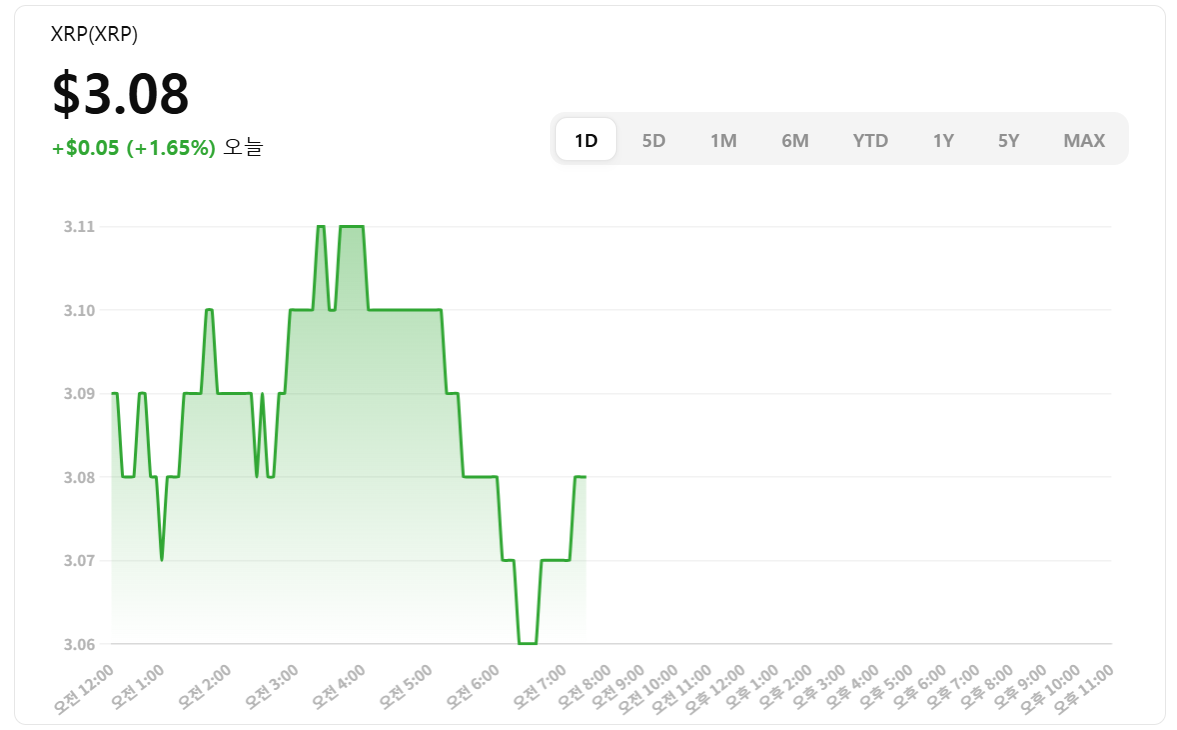The height and width of the screenshot is (730, 1177).
Task: Click the 오전 7:00 x-axis label
Action: pos(538,687)
